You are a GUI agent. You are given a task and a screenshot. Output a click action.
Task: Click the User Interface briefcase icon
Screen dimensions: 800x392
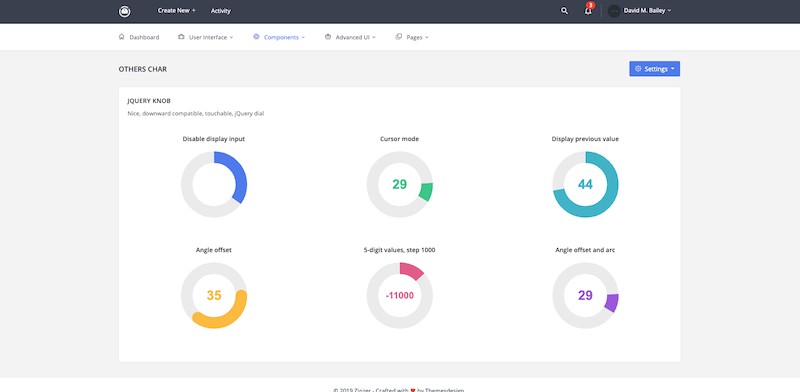pyautogui.click(x=181, y=37)
